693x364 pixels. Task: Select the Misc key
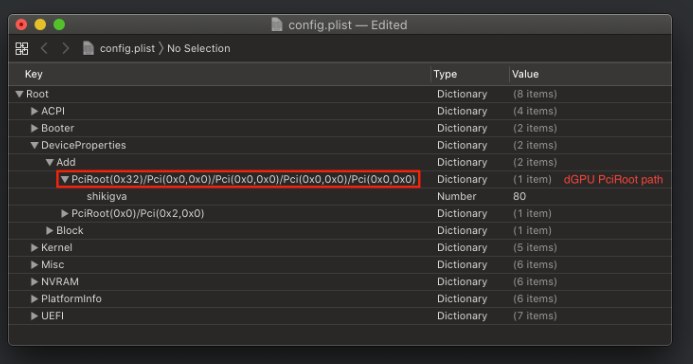[x=53, y=265]
